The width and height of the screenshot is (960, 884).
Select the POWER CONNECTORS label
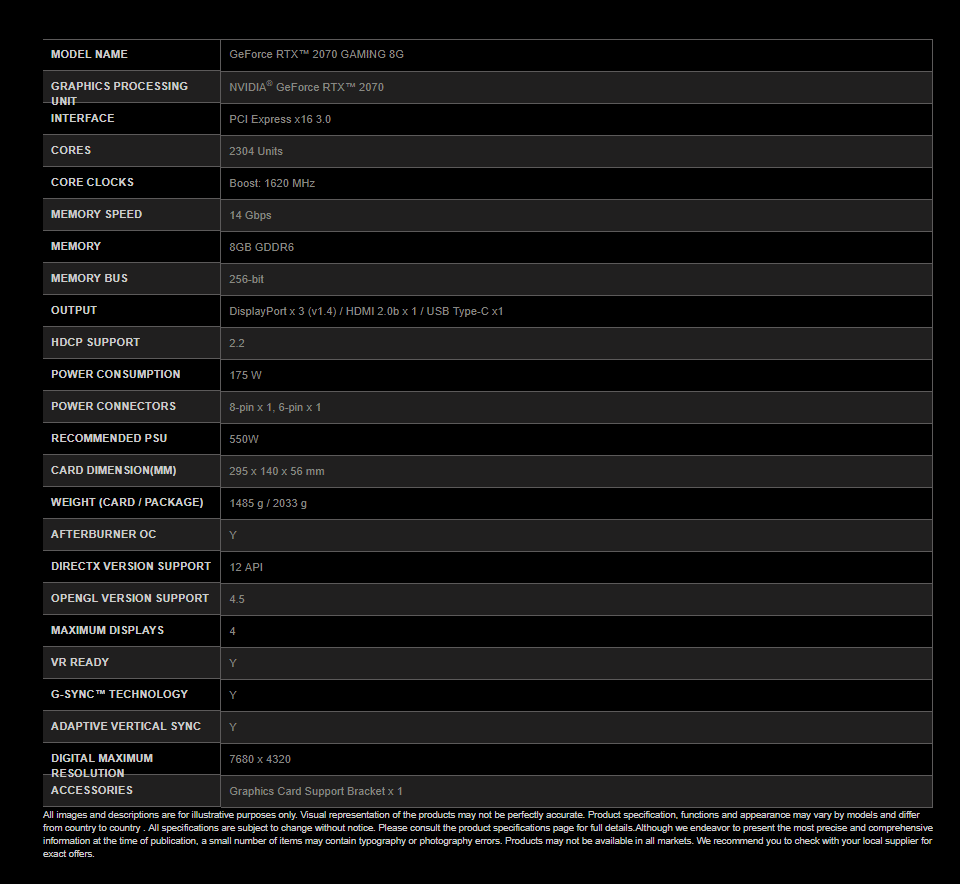click(113, 406)
